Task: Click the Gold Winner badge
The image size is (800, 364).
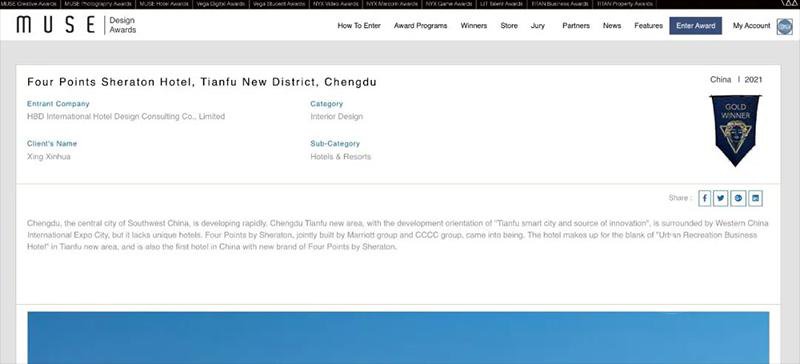Action: (x=735, y=130)
